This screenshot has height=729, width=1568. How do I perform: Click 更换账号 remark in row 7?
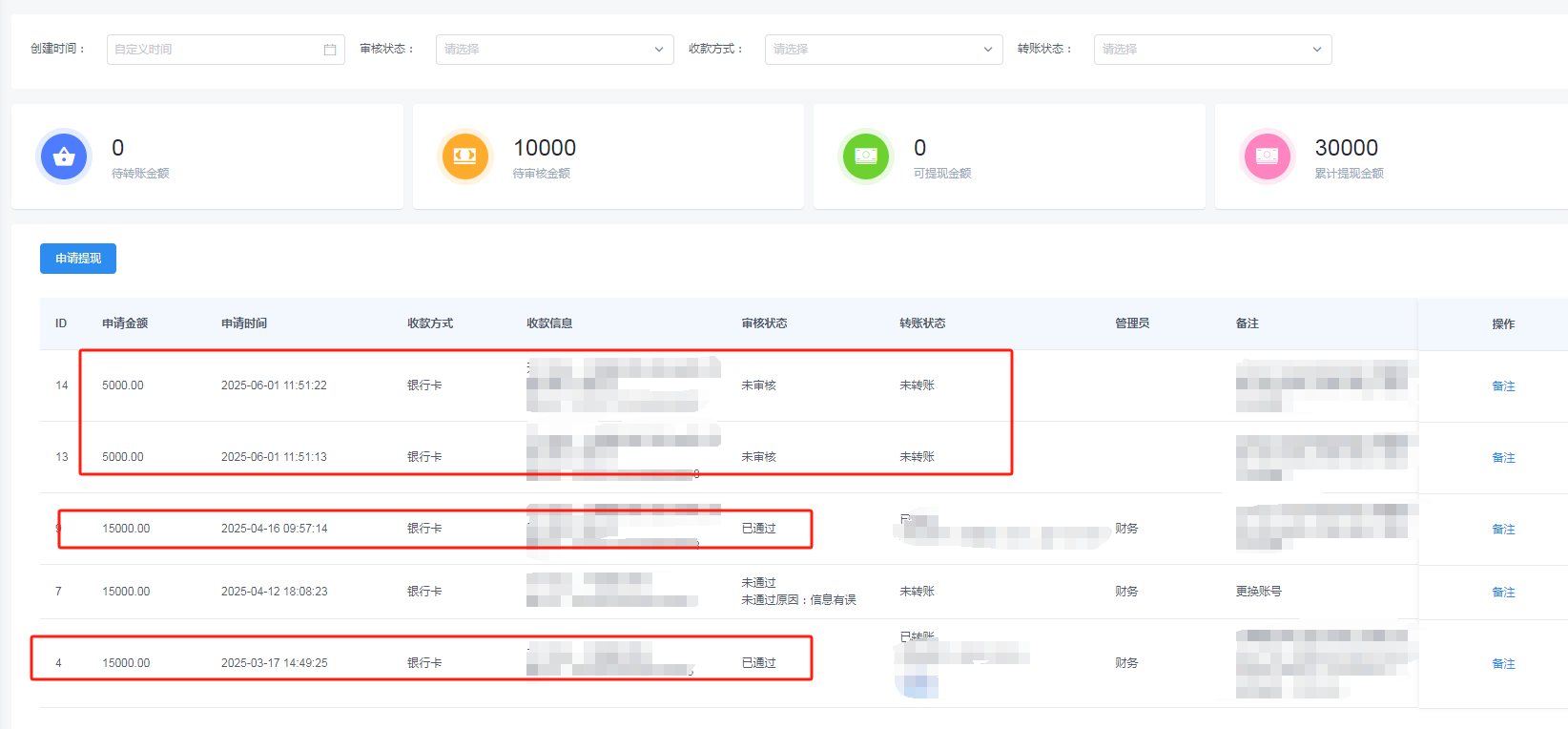point(1258,592)
